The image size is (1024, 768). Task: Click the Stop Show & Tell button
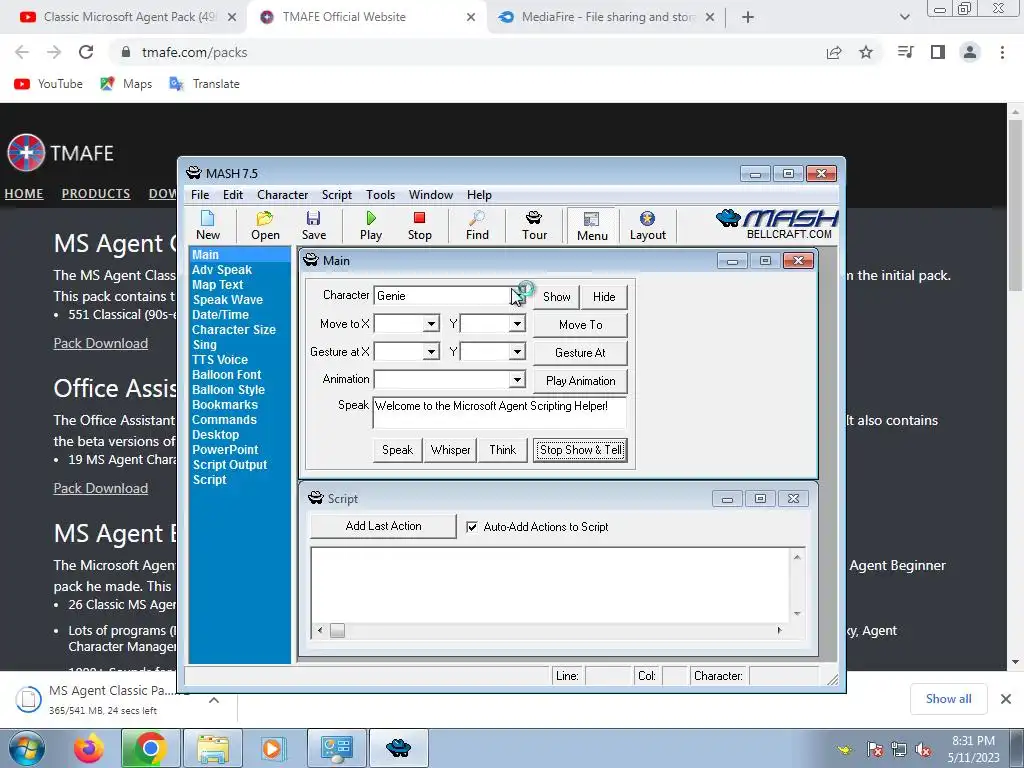click(581, 450)
